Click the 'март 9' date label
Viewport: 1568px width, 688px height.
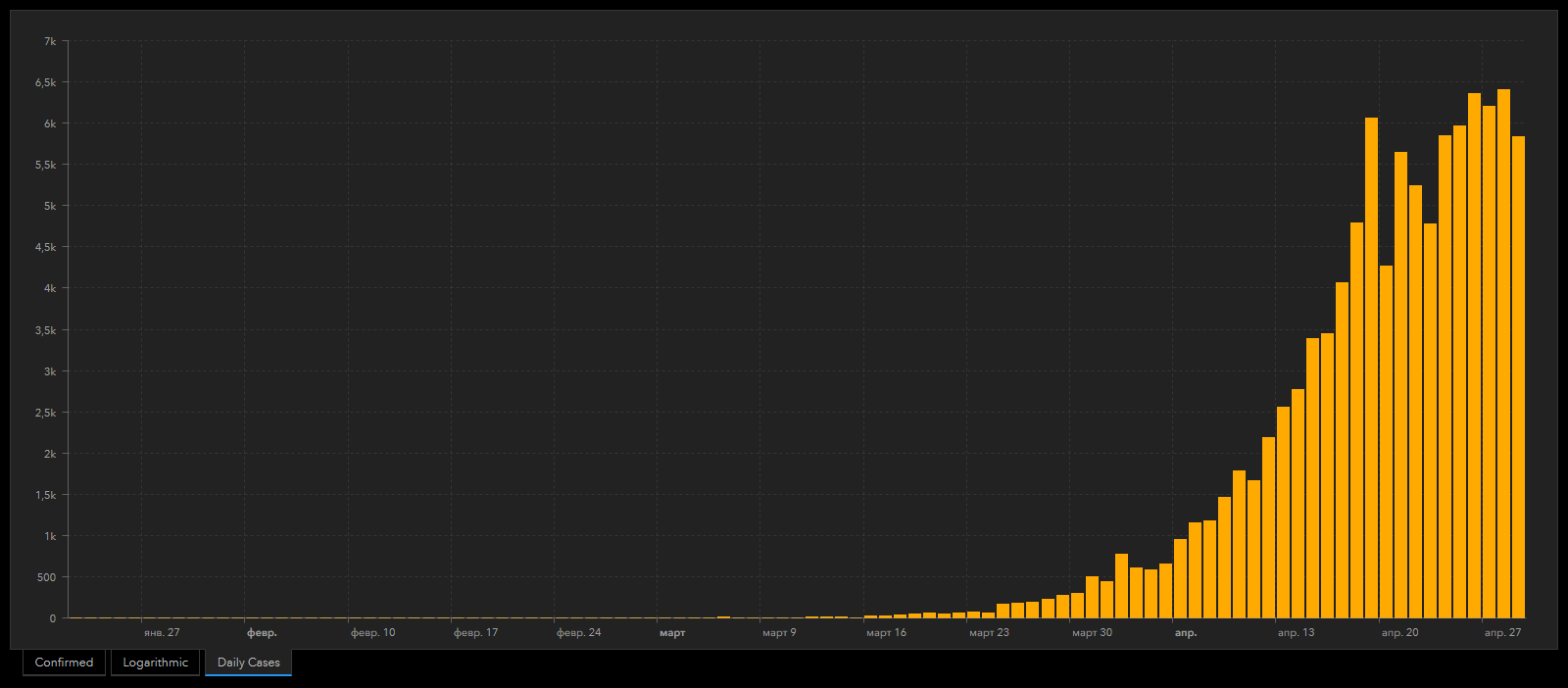(779, 633)
